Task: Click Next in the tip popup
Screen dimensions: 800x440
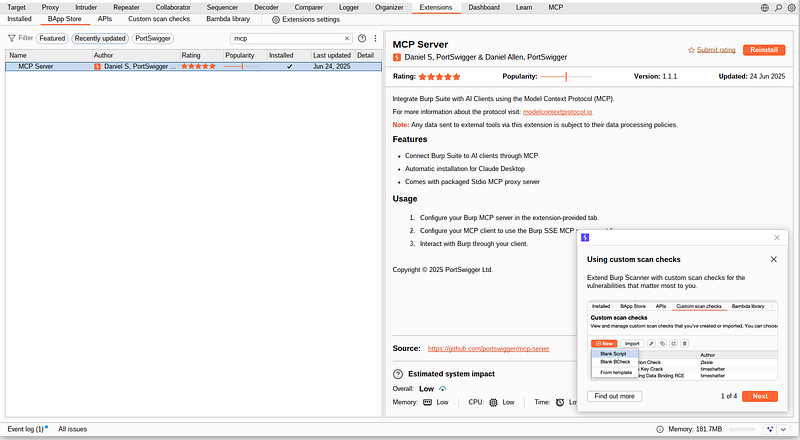Action: (760, 396)
